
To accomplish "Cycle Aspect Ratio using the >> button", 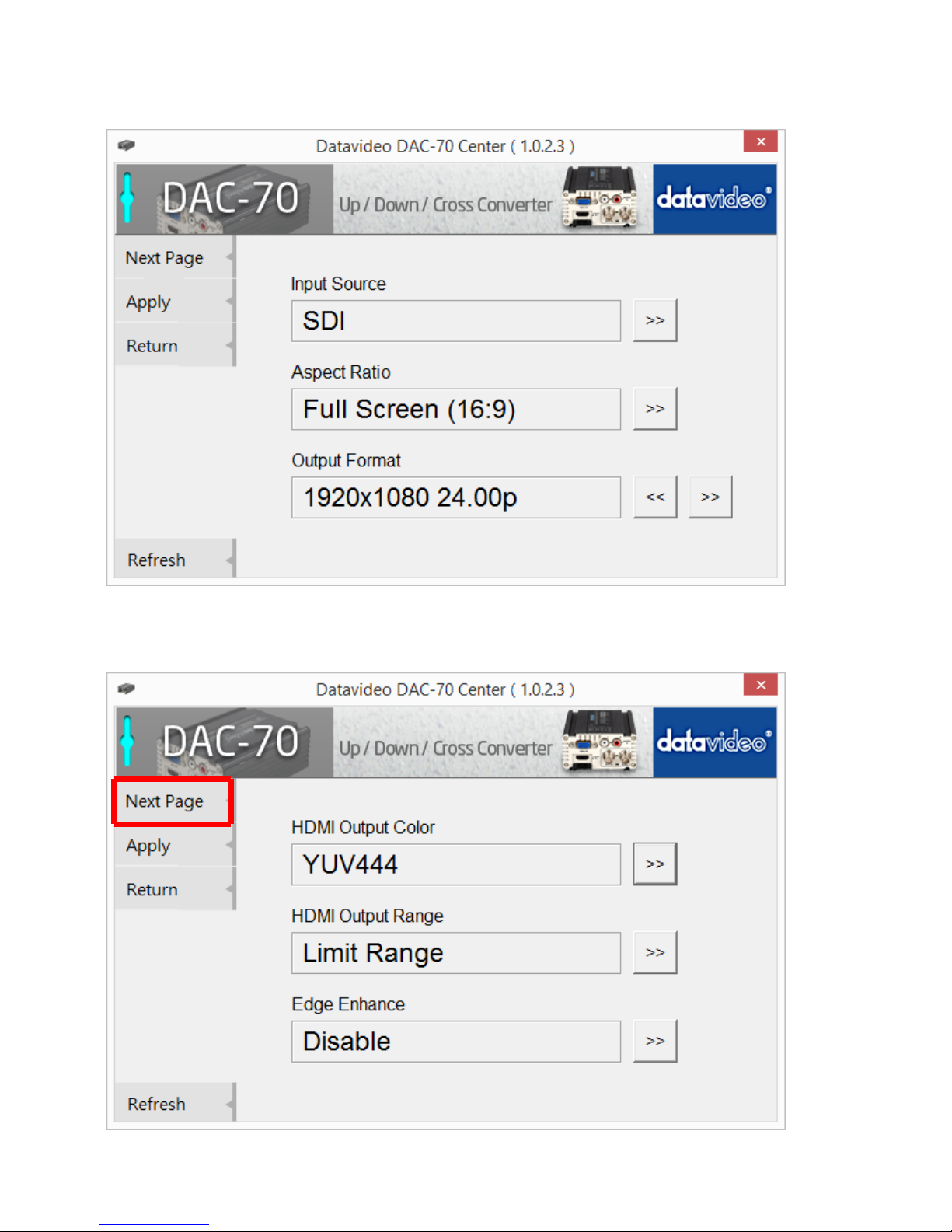I will tap(655, 409).
